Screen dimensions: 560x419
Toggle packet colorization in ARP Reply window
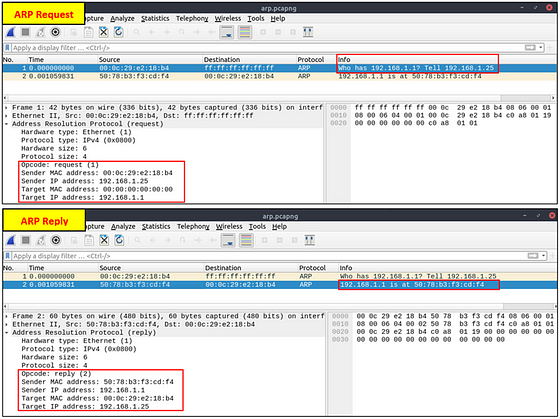(246, 240)
